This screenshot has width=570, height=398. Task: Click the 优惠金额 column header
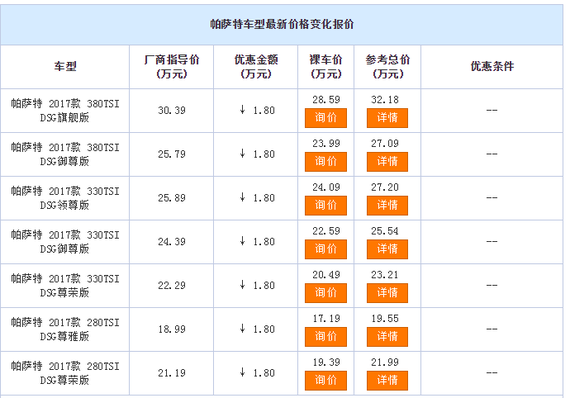[x=256, y=67]
